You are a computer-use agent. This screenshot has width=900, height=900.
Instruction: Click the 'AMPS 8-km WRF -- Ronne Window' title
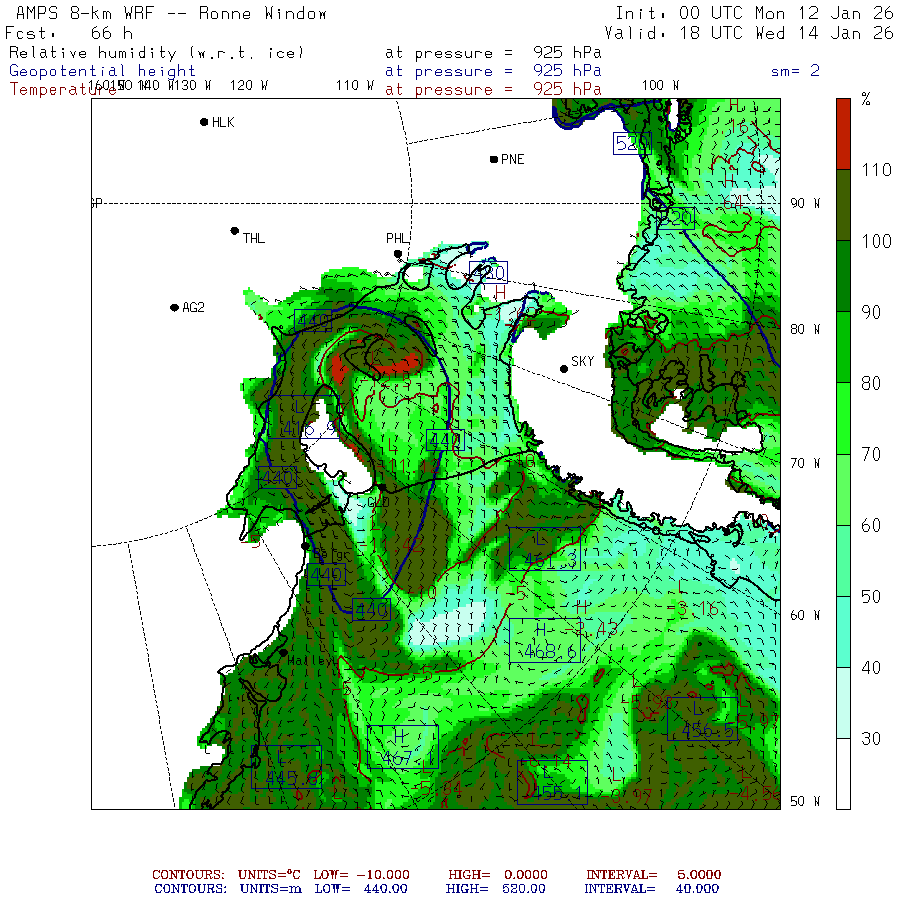tap(172, 13)
